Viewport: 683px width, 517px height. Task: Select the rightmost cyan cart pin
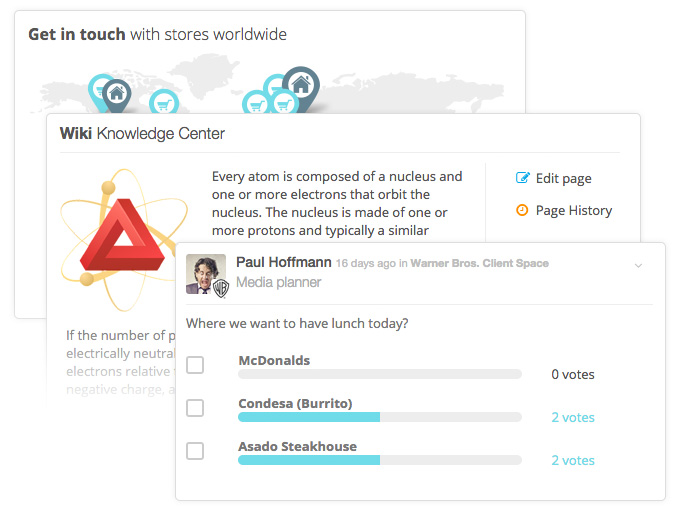pyautogui.click(x=284, y=104)
